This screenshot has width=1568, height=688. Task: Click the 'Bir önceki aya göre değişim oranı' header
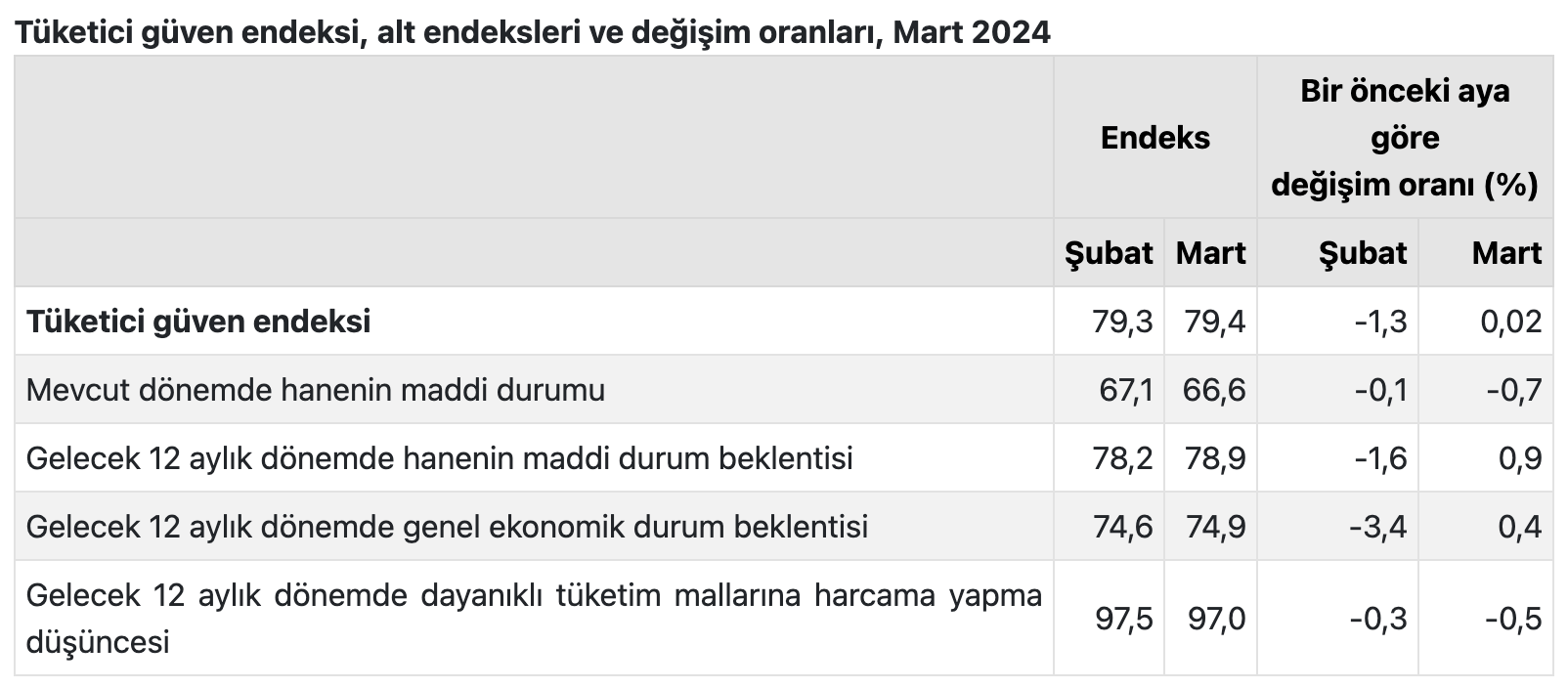[x=1404, y=138]
